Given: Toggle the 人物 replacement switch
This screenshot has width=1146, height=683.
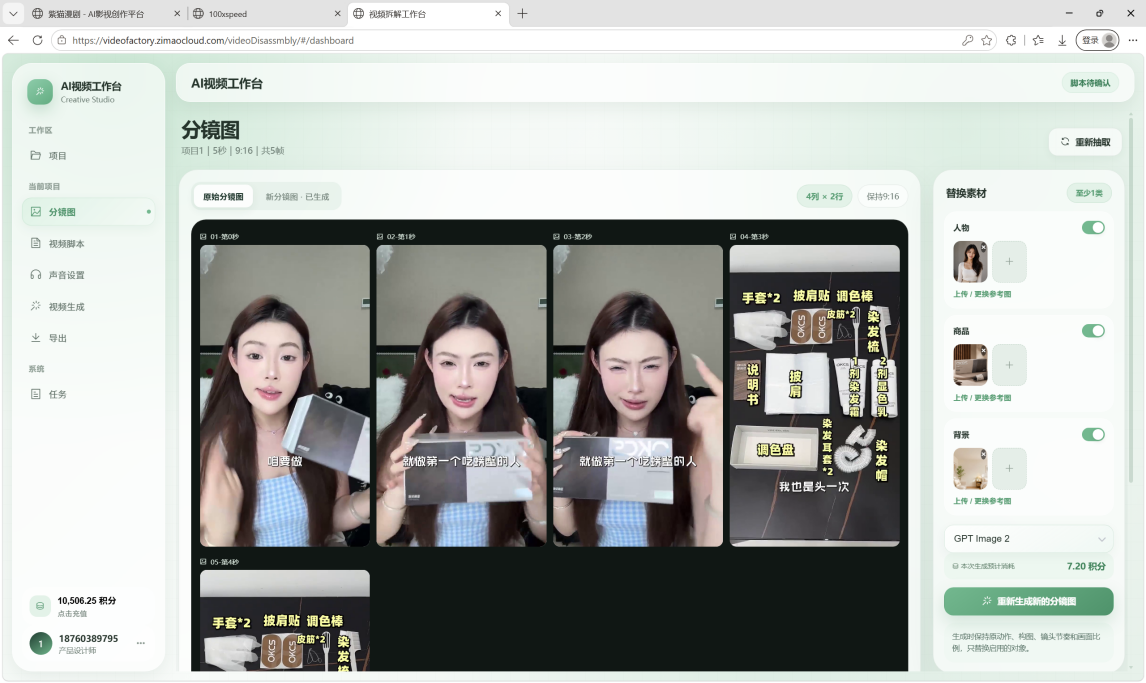Looking at the screenshot, I should tap(1093, 228).
